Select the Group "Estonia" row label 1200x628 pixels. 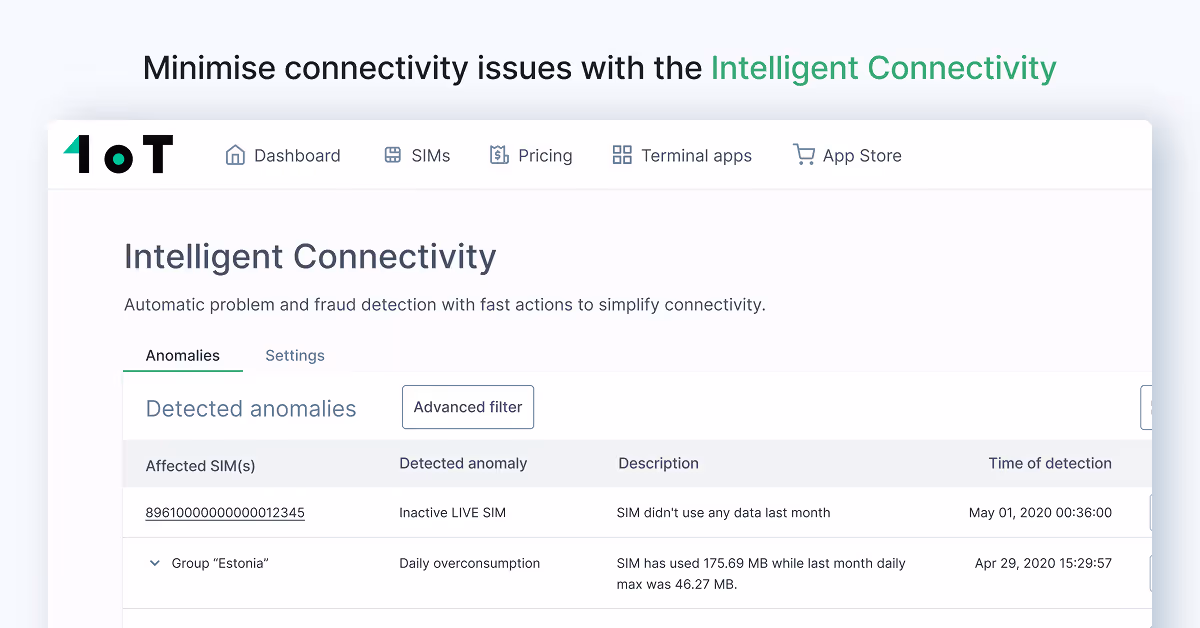(220, 563)
